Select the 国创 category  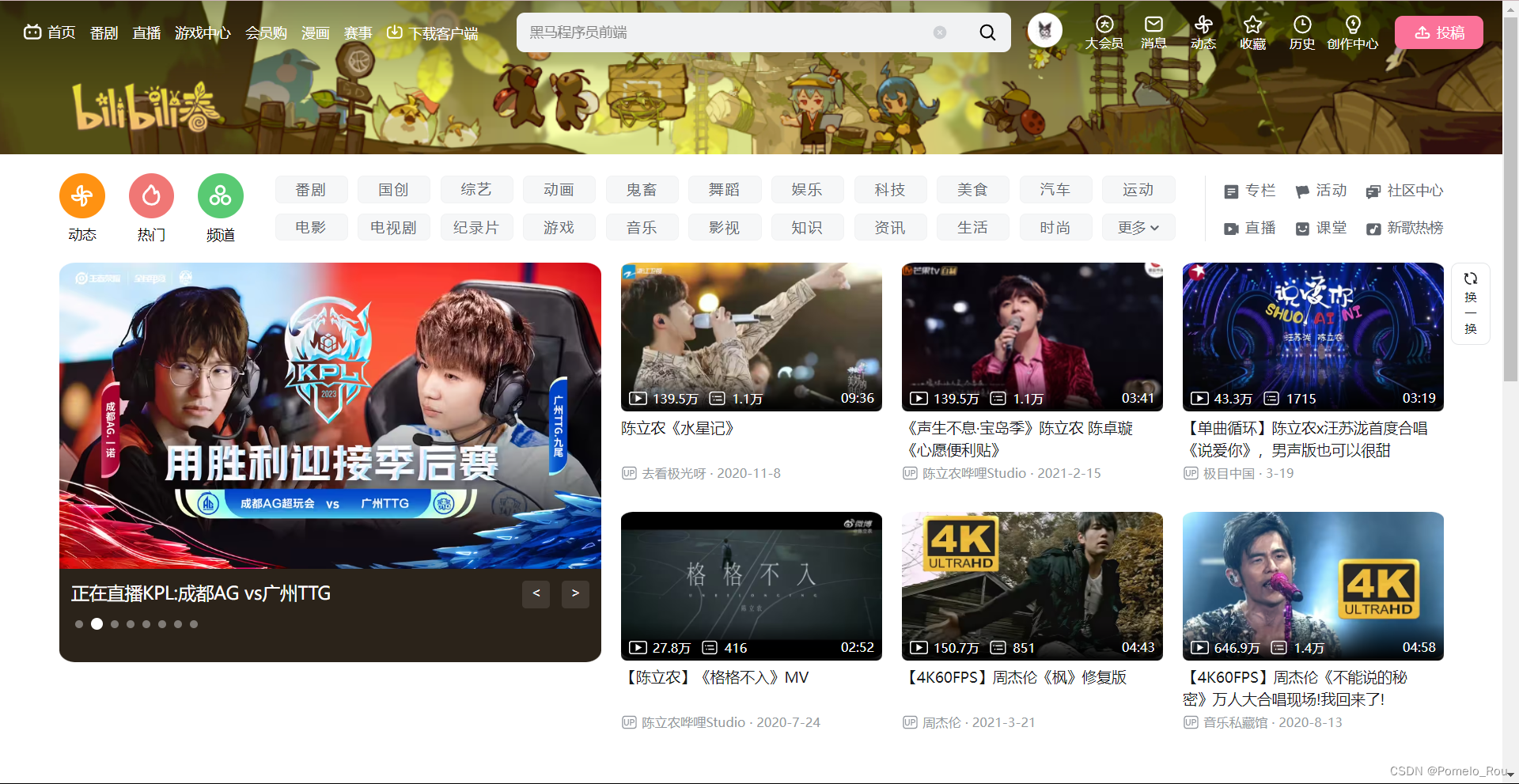(x=393, y=190)
